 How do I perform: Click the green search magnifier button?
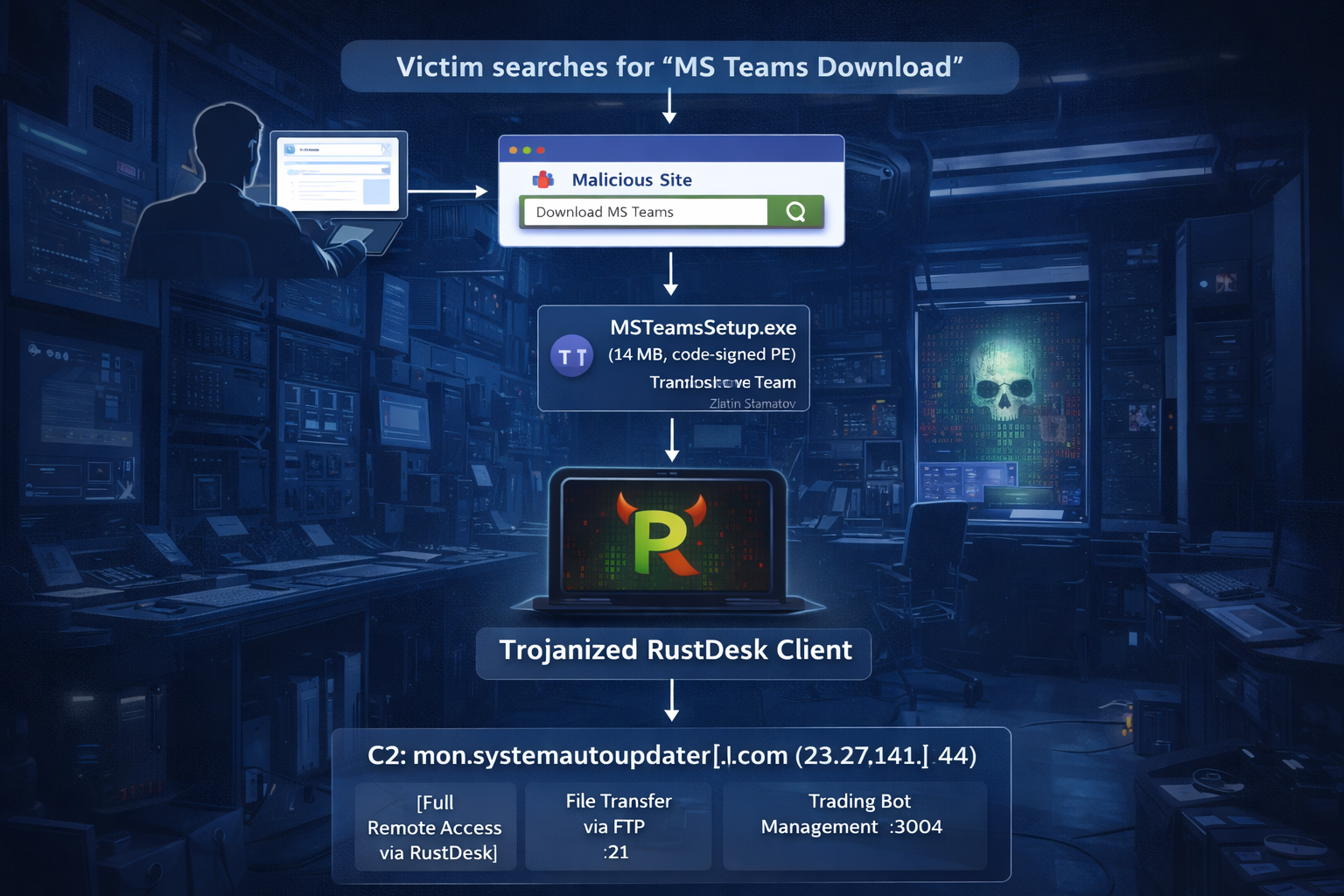[795, 212]
